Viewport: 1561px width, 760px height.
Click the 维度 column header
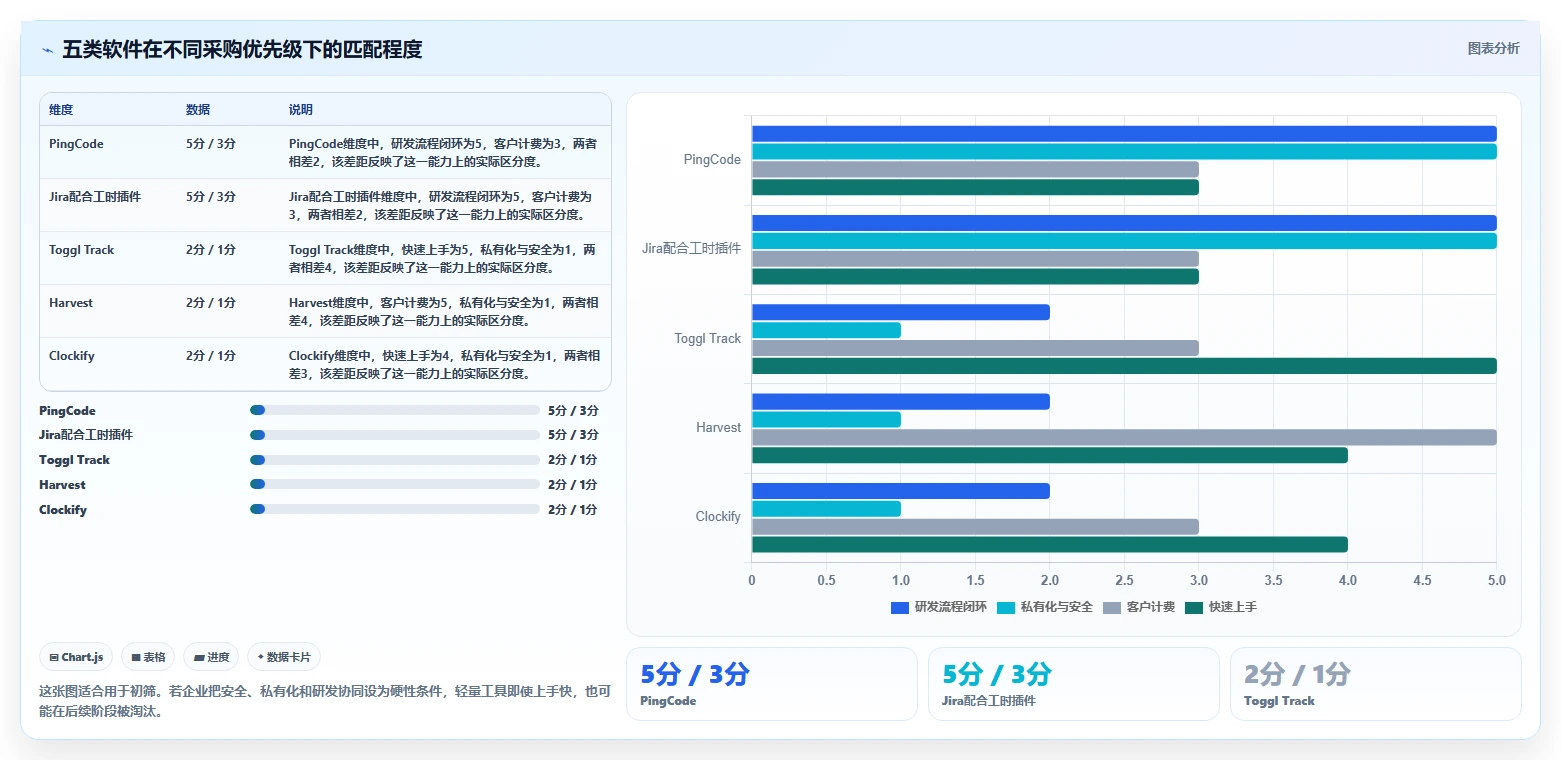61,110
